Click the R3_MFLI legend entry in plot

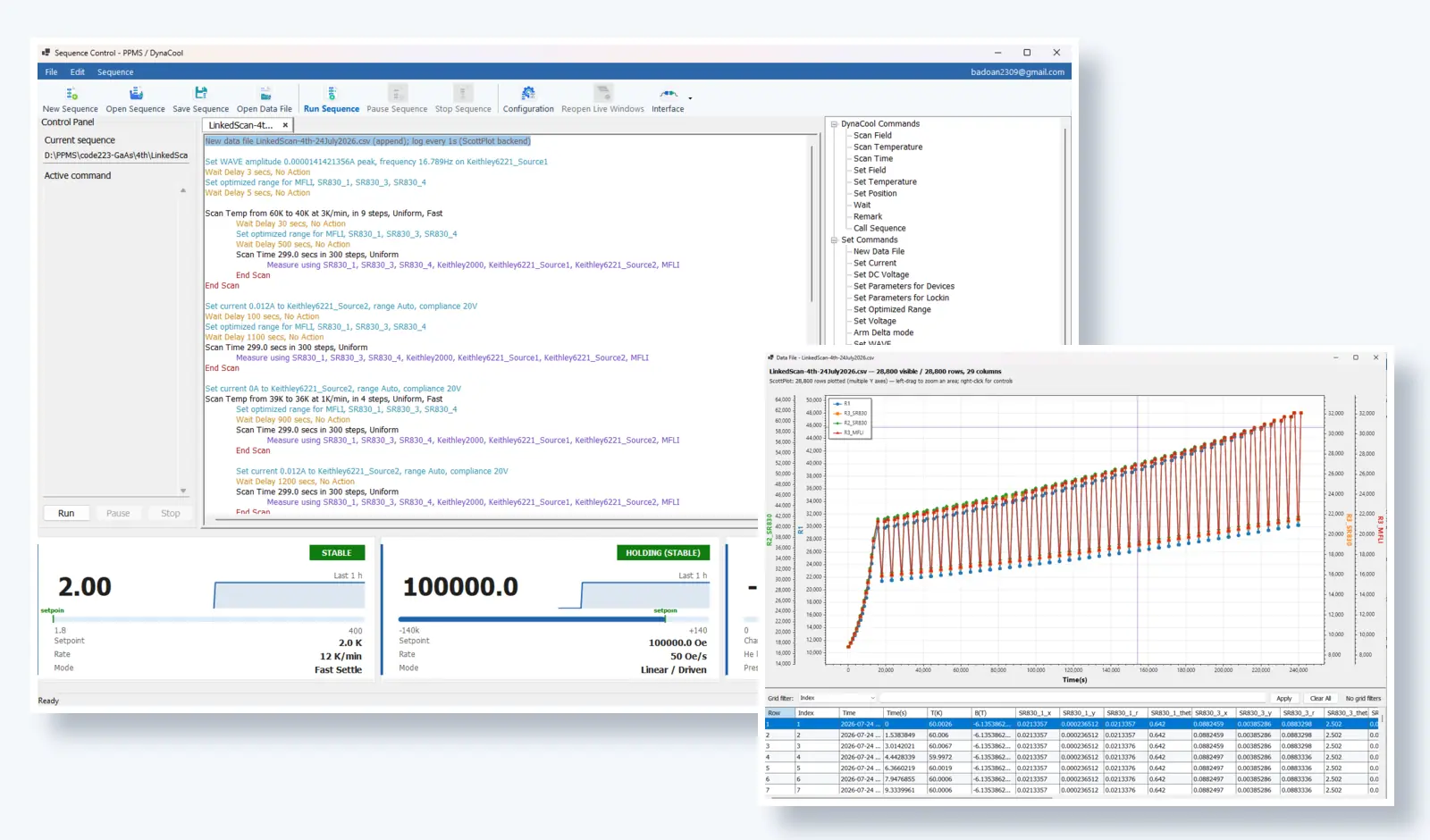[849, 433]
